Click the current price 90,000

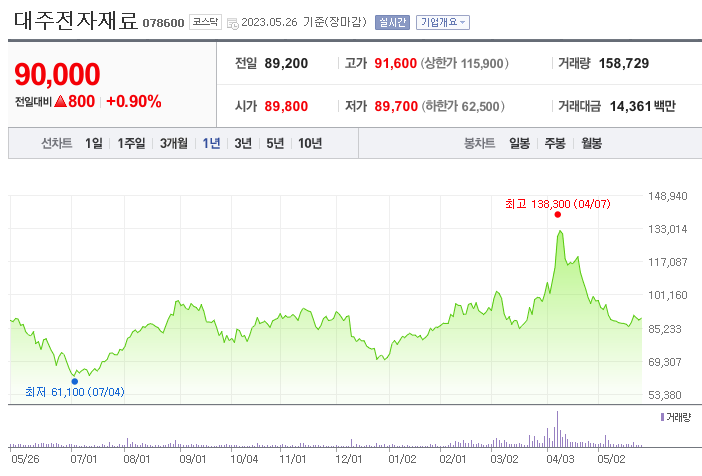click(57, 74)
